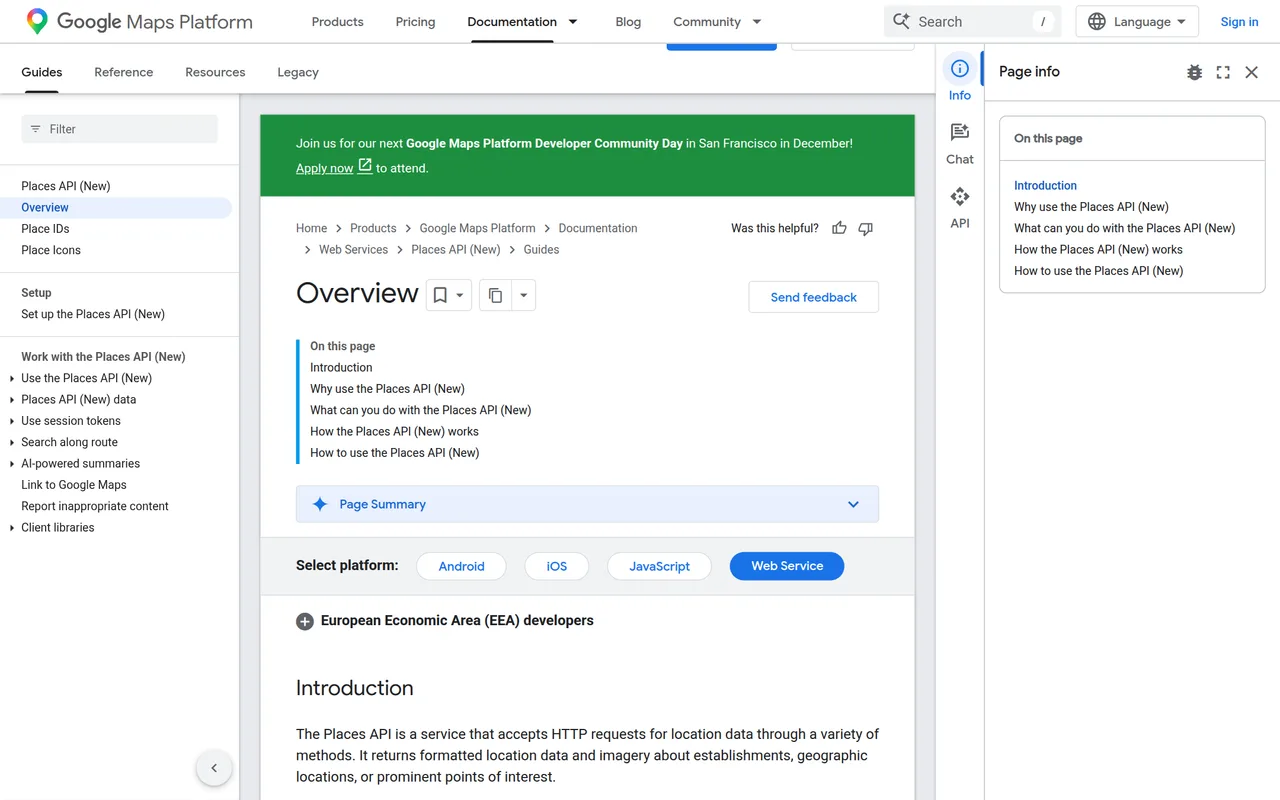Select the Web Service platform
Screen dimensions: 1280x800
click(x=787, y=566)
